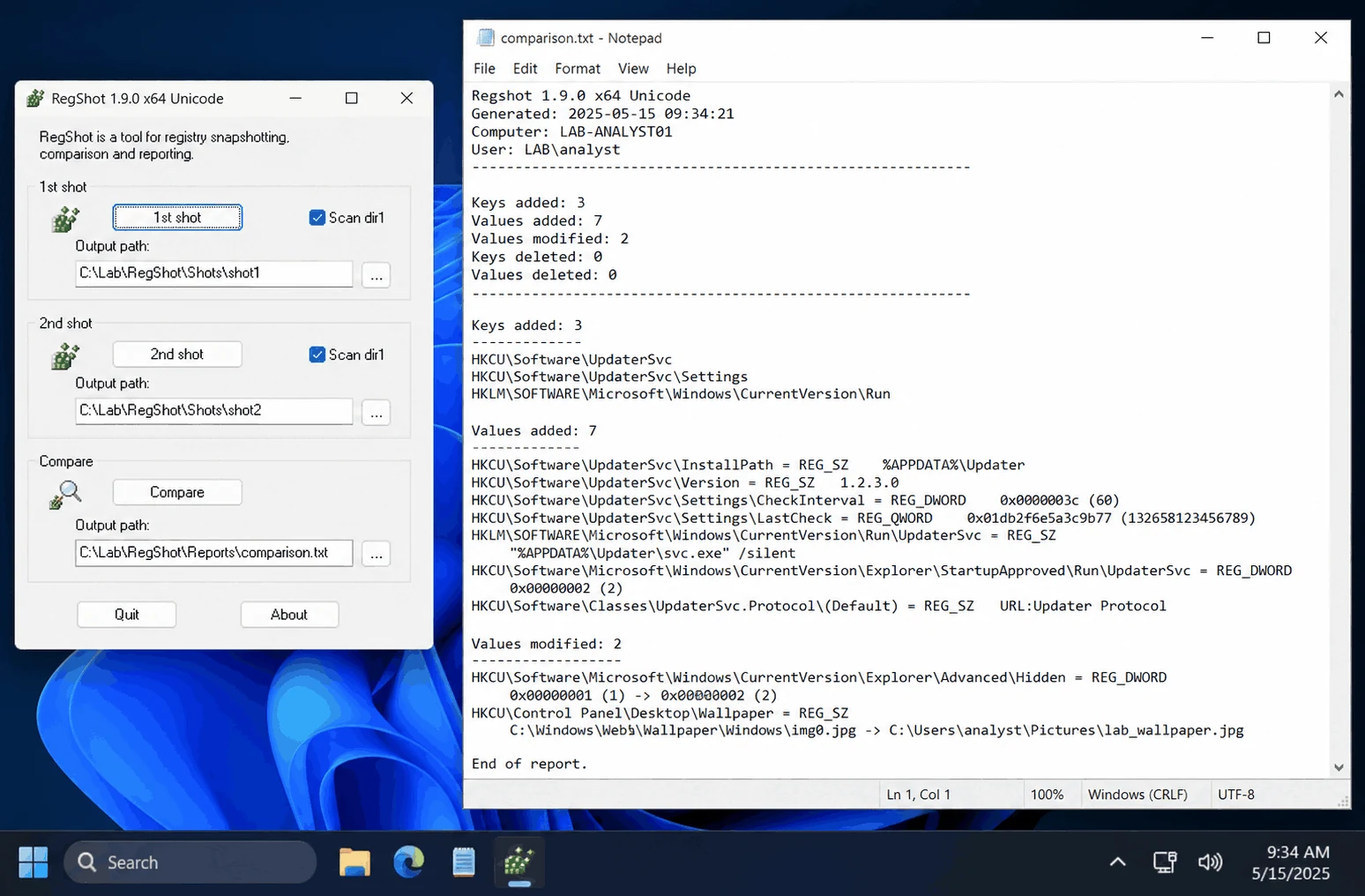Open the About dialog in RegShot
This screenshot has height=896, width=1365.
[289, 615]
